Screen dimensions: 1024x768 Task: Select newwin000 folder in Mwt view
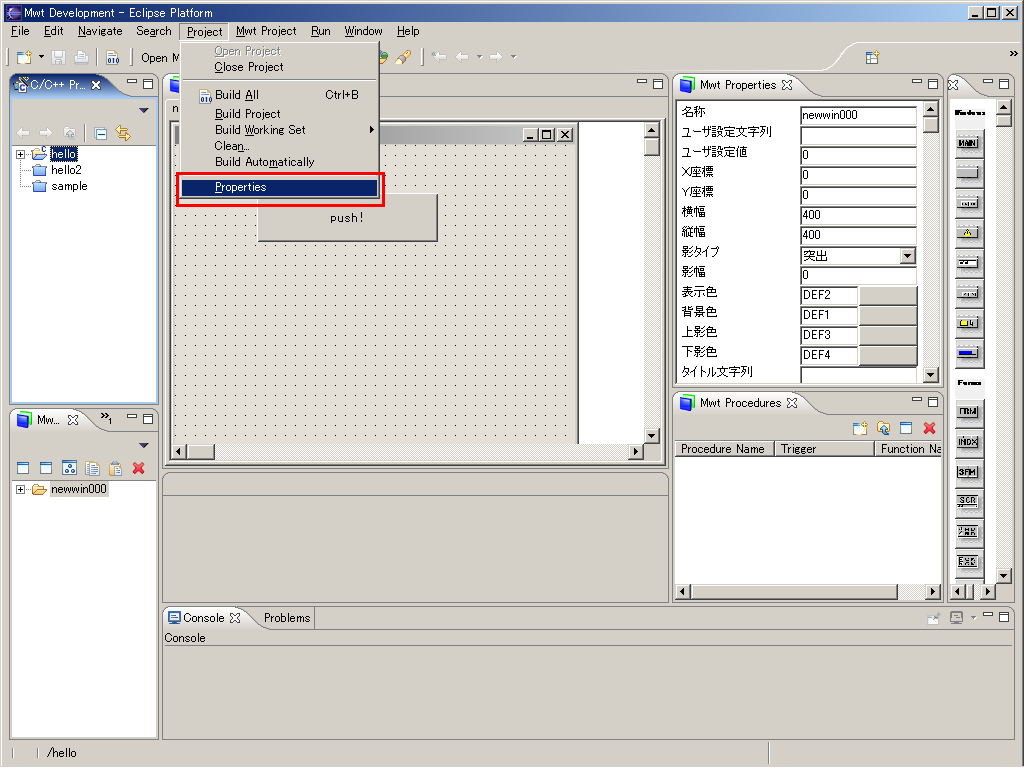point(78,489)
